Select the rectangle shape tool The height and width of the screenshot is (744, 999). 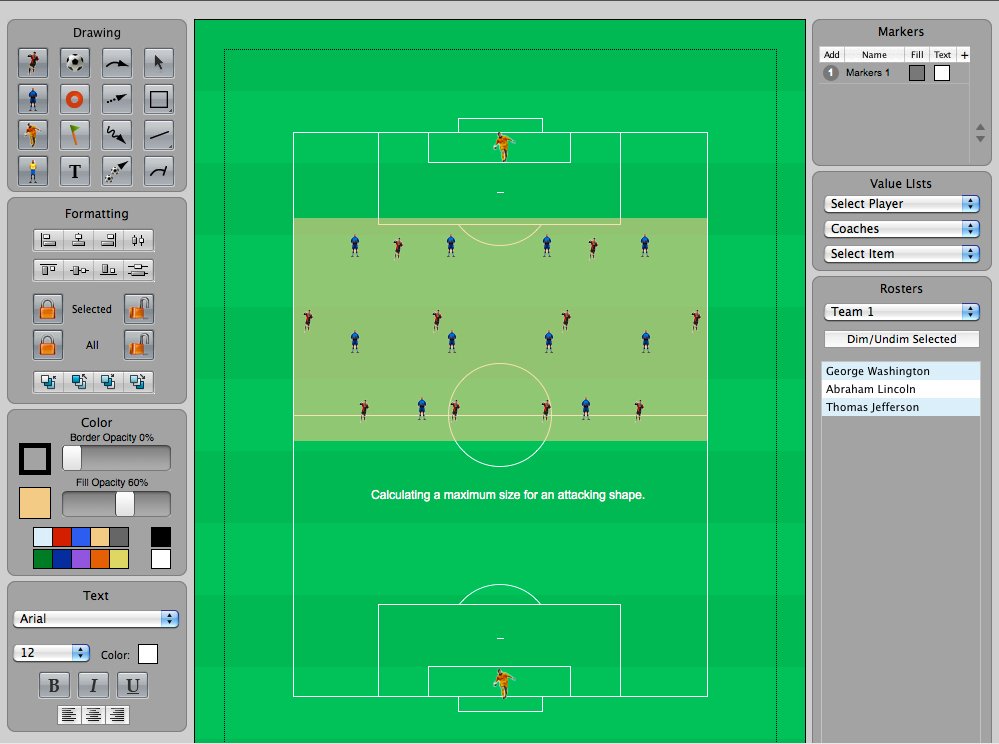pyautogui.click(x=159, y=99)
